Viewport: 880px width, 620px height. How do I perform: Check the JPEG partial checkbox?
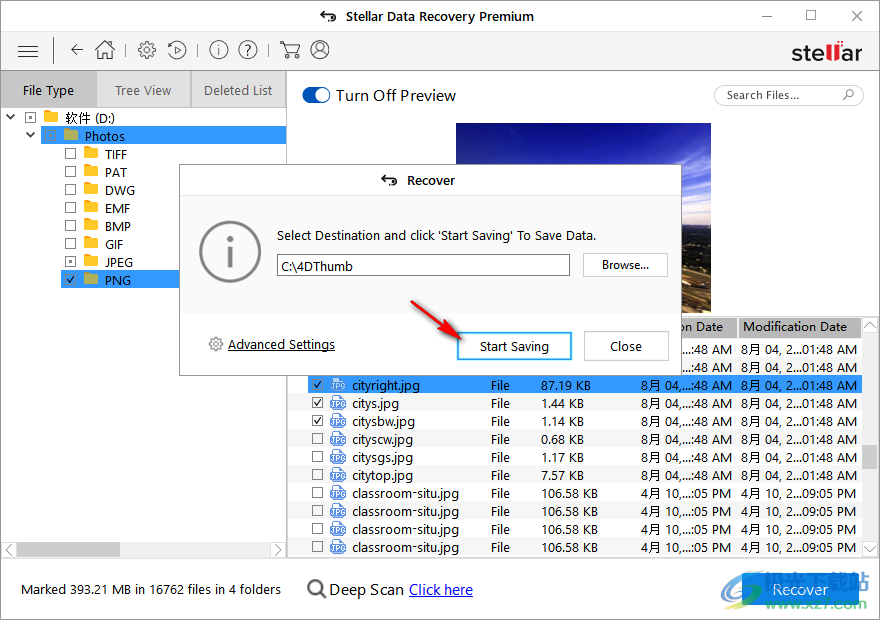tap(70, 261)
